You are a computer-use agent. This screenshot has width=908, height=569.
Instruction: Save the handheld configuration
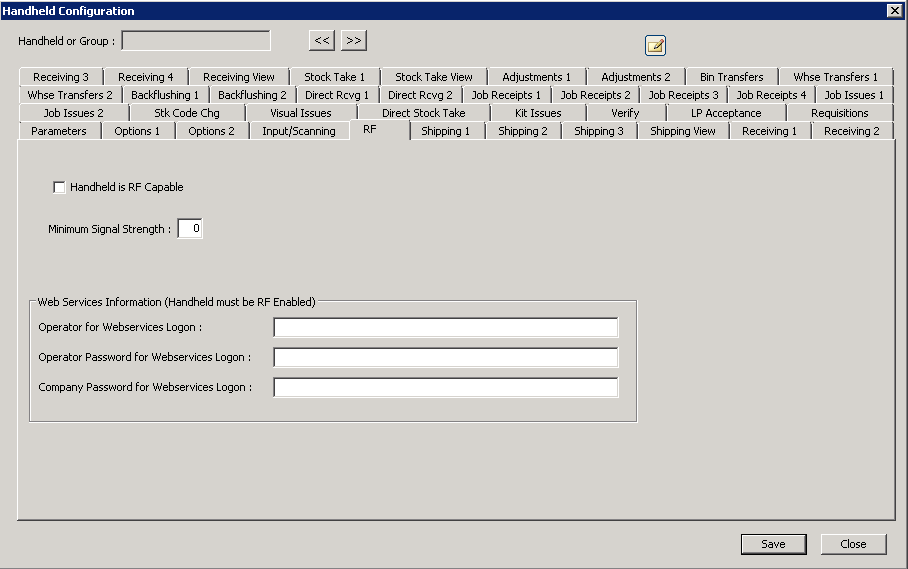pos(773,544)
